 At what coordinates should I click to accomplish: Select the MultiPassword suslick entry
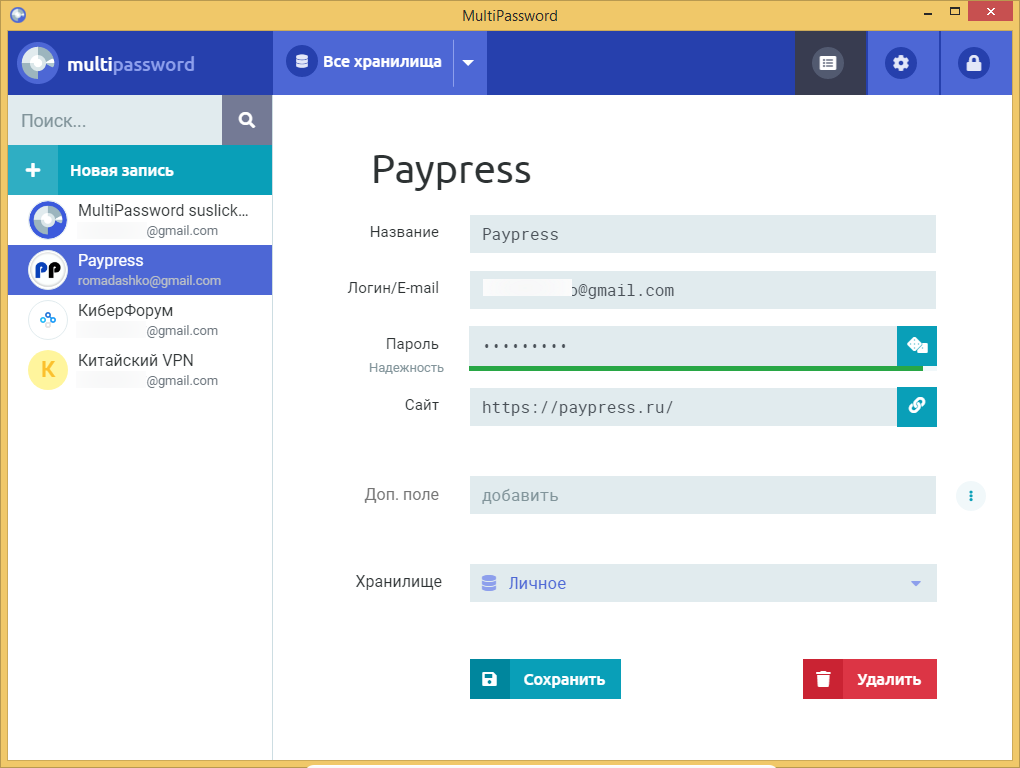pyautogui.click(x=140, y=220)
